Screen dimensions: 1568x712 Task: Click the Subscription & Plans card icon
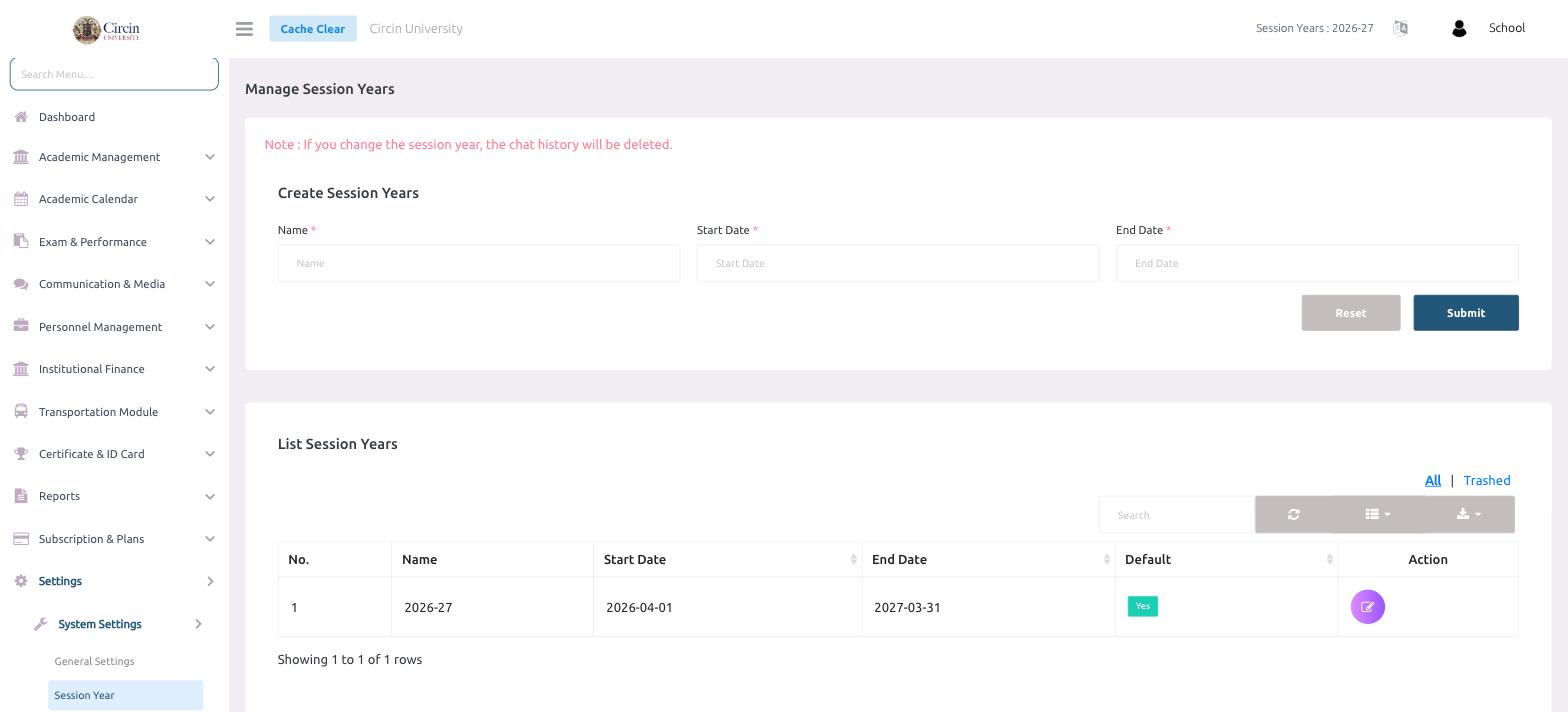point(21,539)
